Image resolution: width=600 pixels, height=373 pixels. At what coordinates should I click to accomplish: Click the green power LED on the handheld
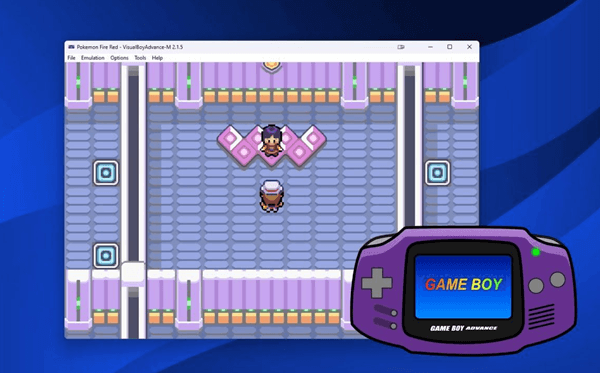pos(536,252)
